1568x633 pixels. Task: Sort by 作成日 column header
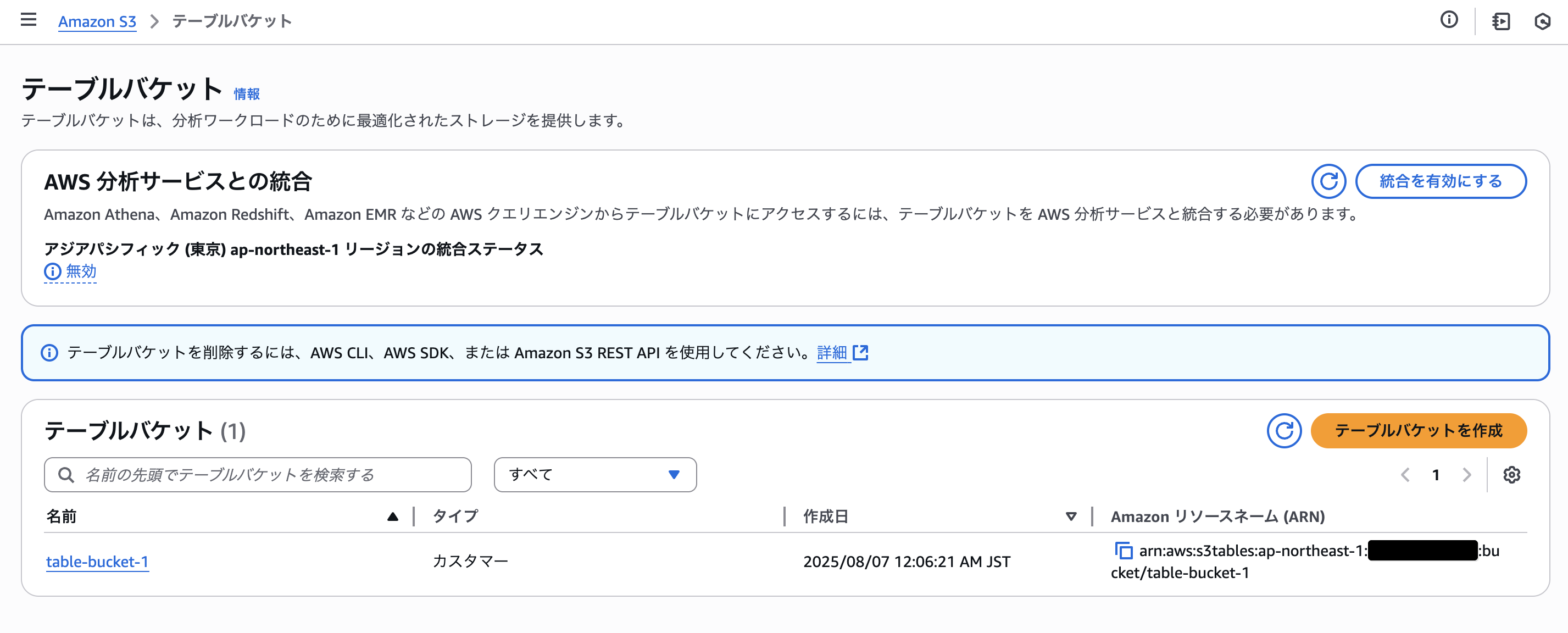pyautogui.click(x=939, y=516)
